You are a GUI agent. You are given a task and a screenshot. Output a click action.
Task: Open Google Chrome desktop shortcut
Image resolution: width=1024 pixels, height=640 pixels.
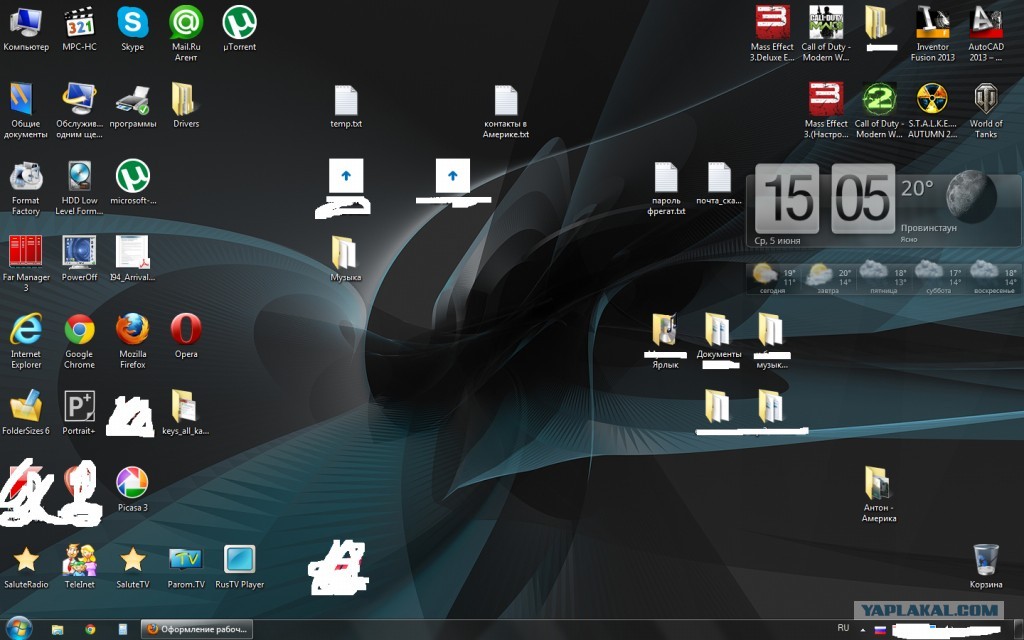79,331
